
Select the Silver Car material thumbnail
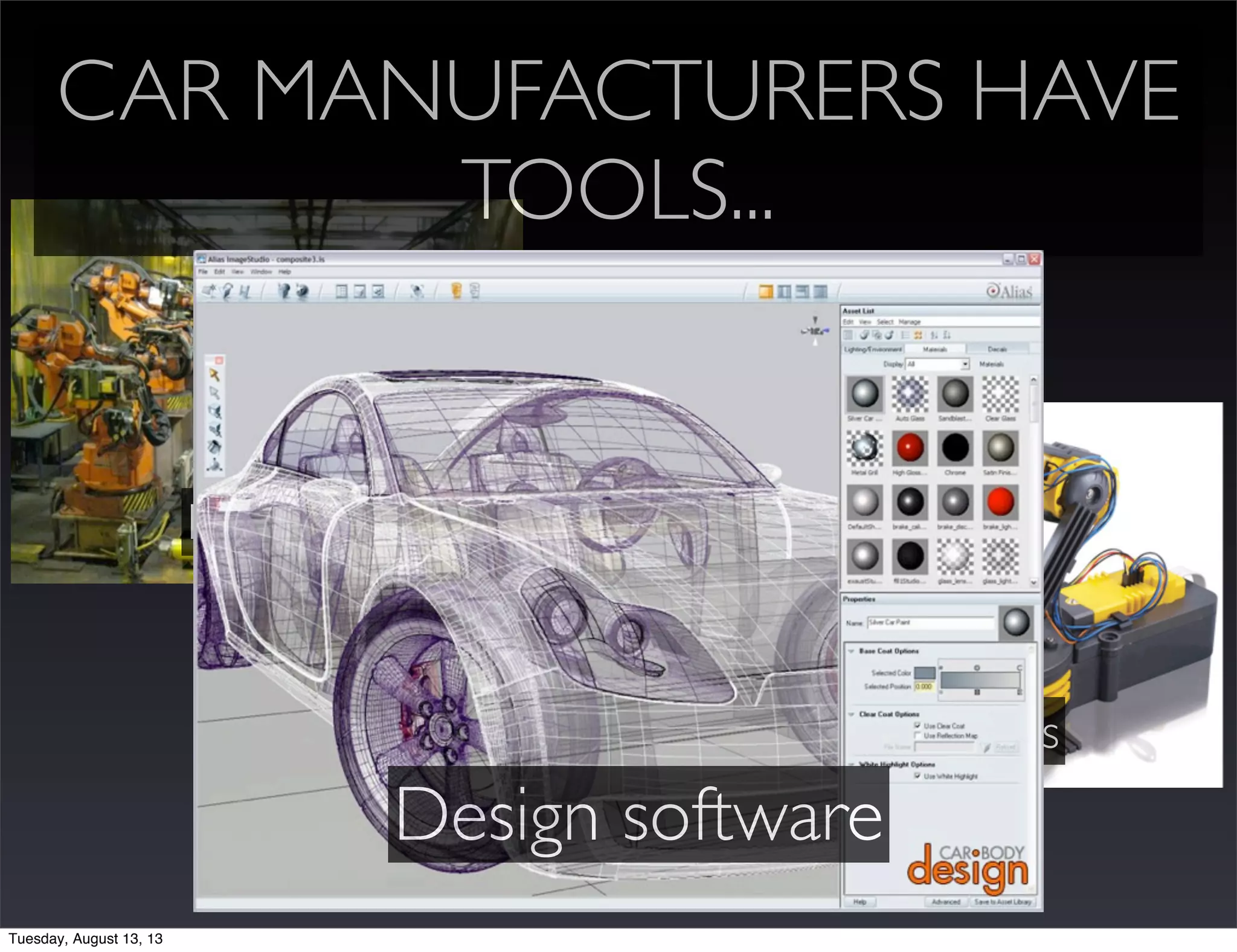[x=865, y=393]
